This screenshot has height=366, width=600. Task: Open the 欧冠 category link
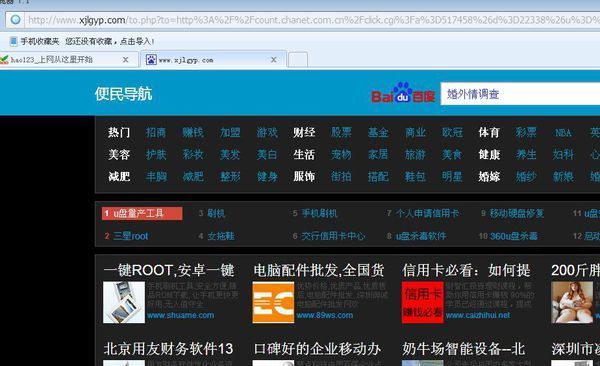(452, 132)
